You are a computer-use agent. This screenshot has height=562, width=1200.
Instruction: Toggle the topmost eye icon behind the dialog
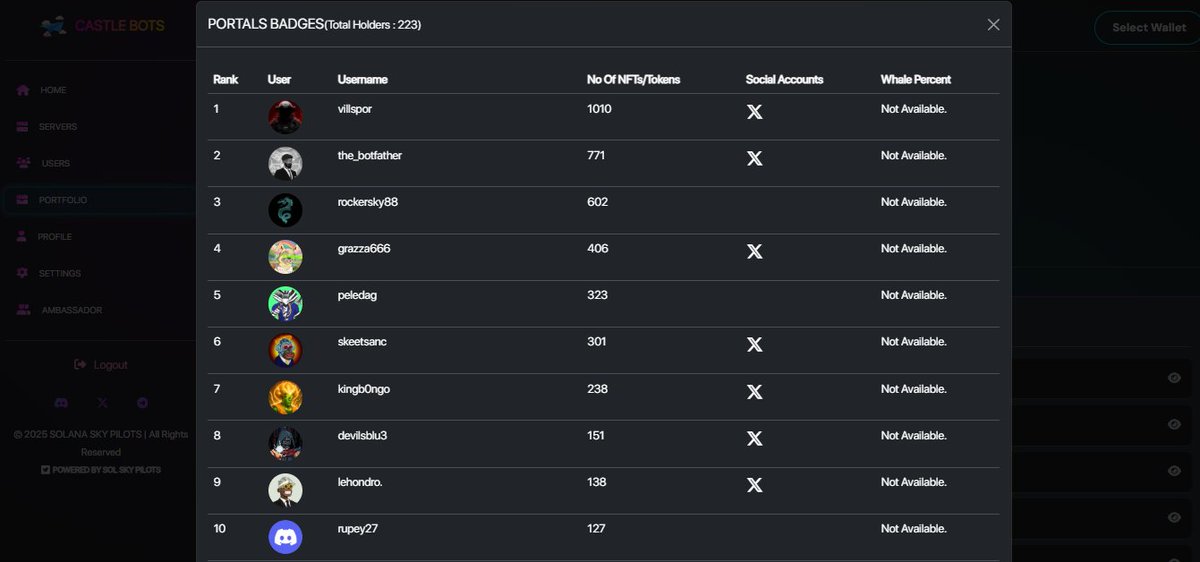tap(1174, 378)
